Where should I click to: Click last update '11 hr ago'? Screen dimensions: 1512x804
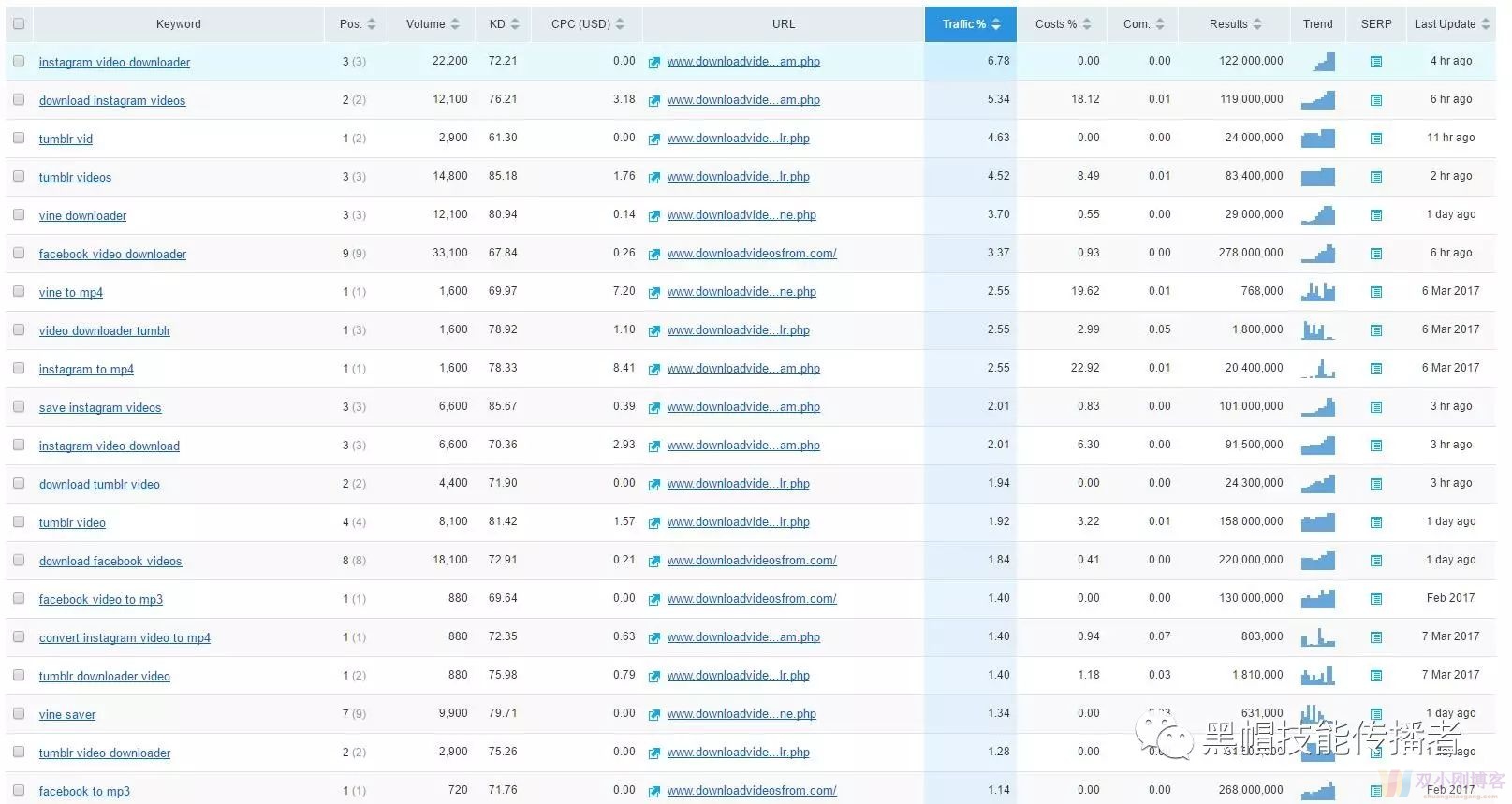pos(1450,138)
